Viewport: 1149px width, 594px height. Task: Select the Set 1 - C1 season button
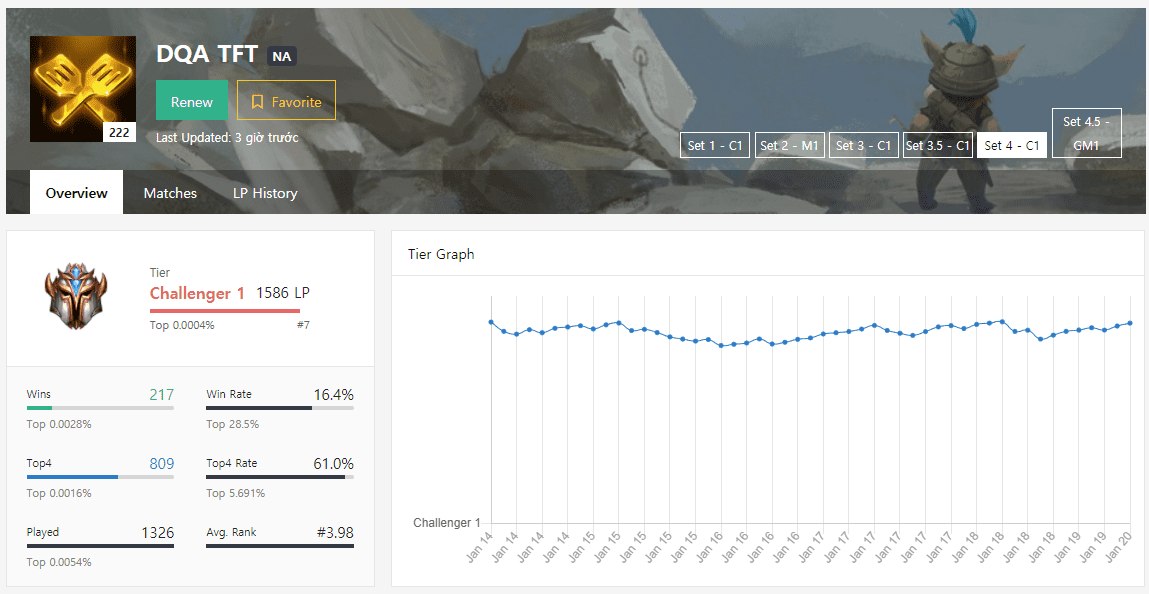pos(715,145)
